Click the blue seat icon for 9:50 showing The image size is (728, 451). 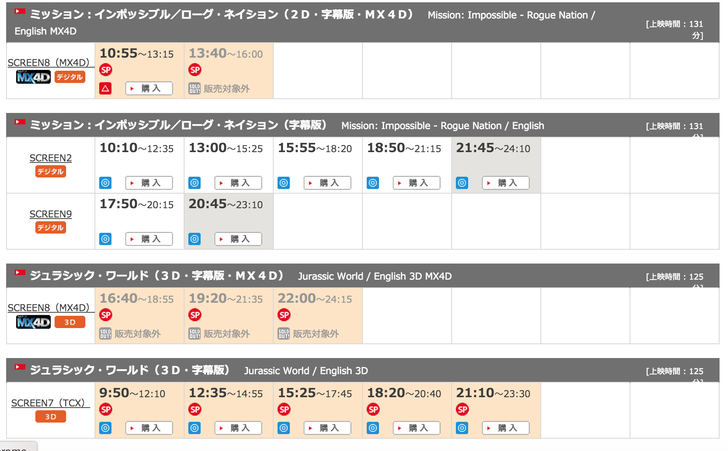click(105, 428)
